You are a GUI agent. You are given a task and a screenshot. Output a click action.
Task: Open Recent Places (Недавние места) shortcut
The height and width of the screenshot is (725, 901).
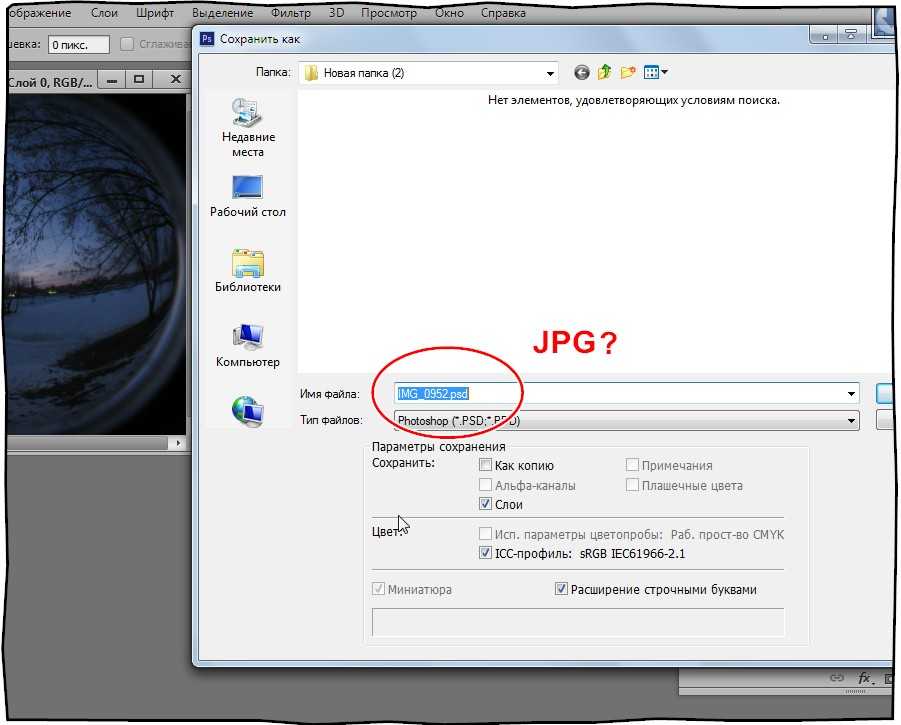coord(248,128)
